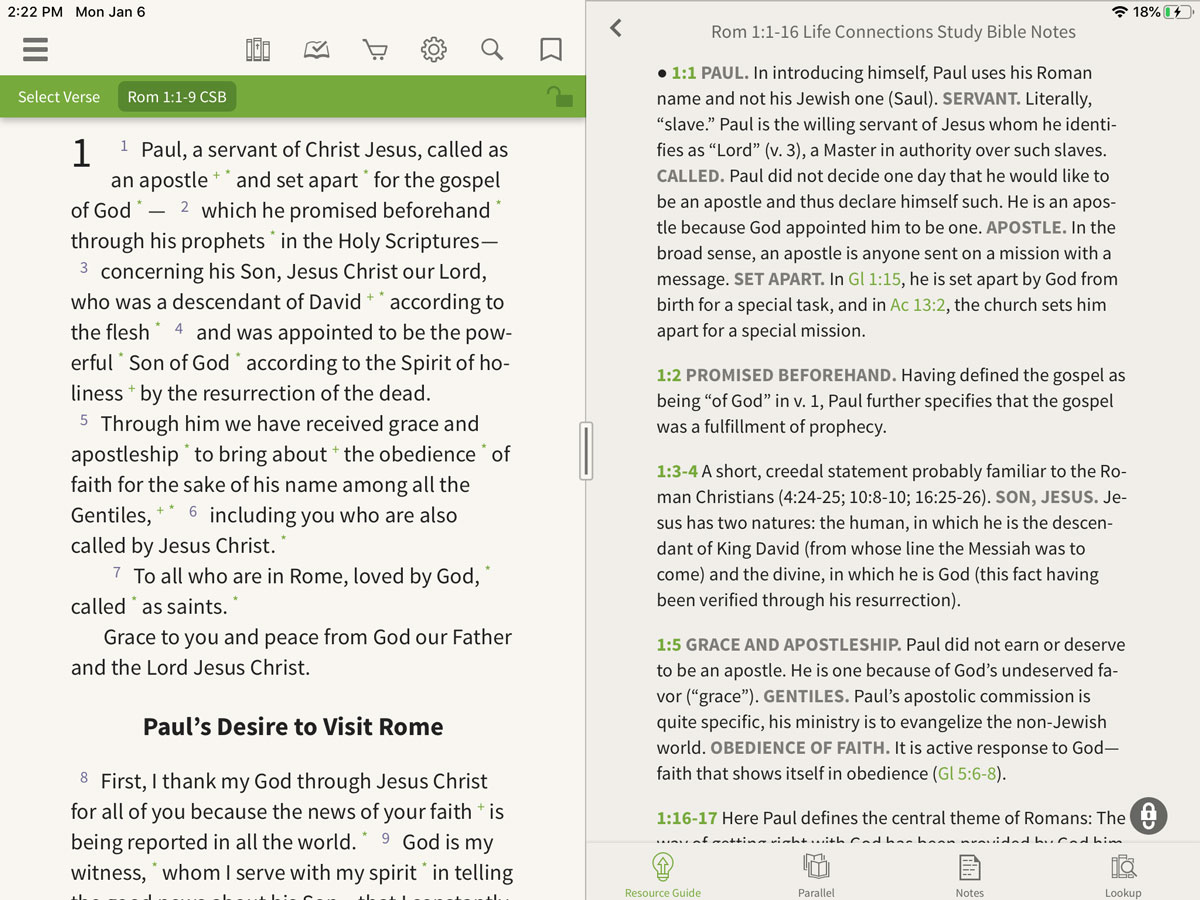Tap the footnote marker after 'prophets'

click(273, 234)
